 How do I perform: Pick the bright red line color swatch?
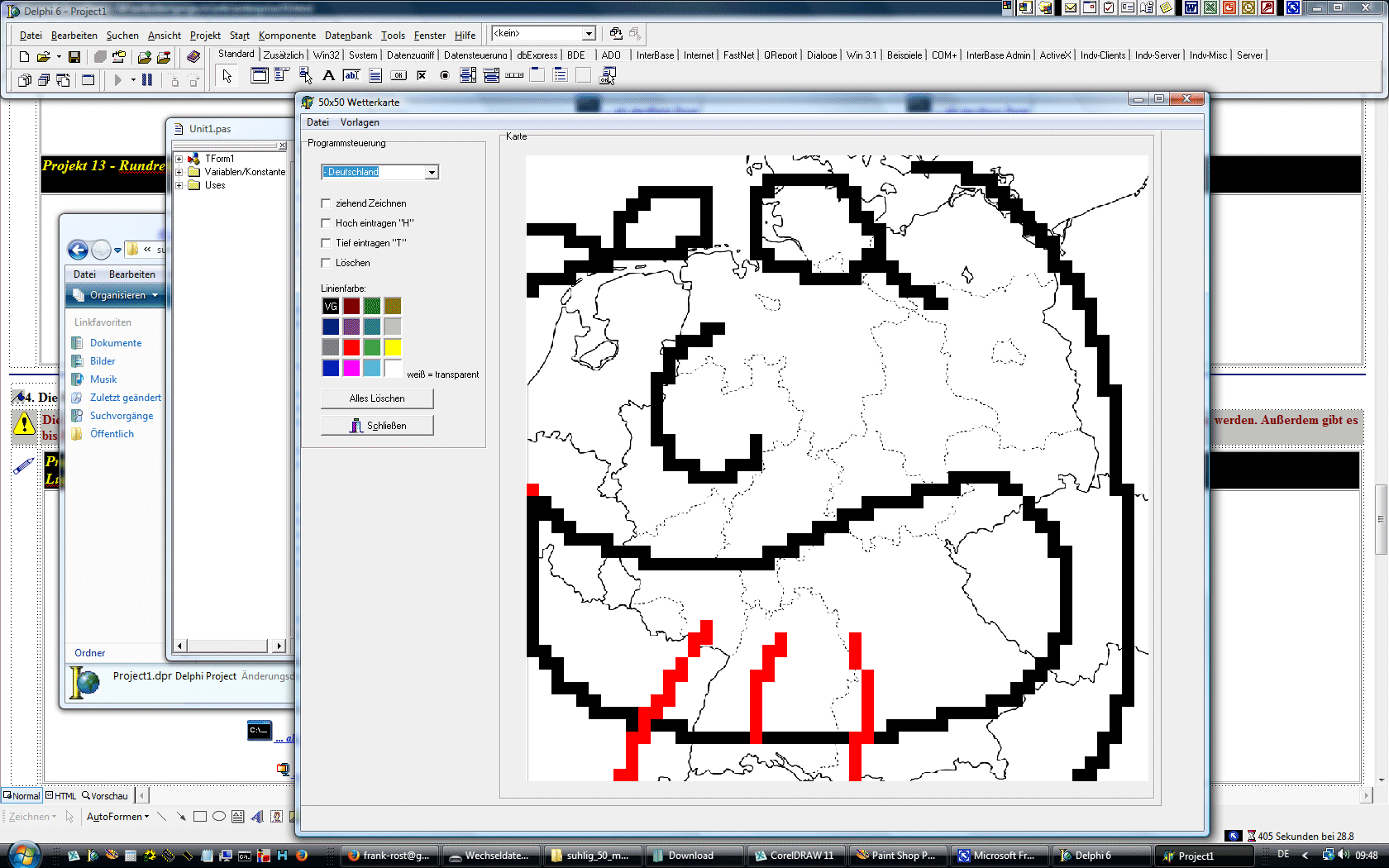pyautogui.click(x=351, y=347)
